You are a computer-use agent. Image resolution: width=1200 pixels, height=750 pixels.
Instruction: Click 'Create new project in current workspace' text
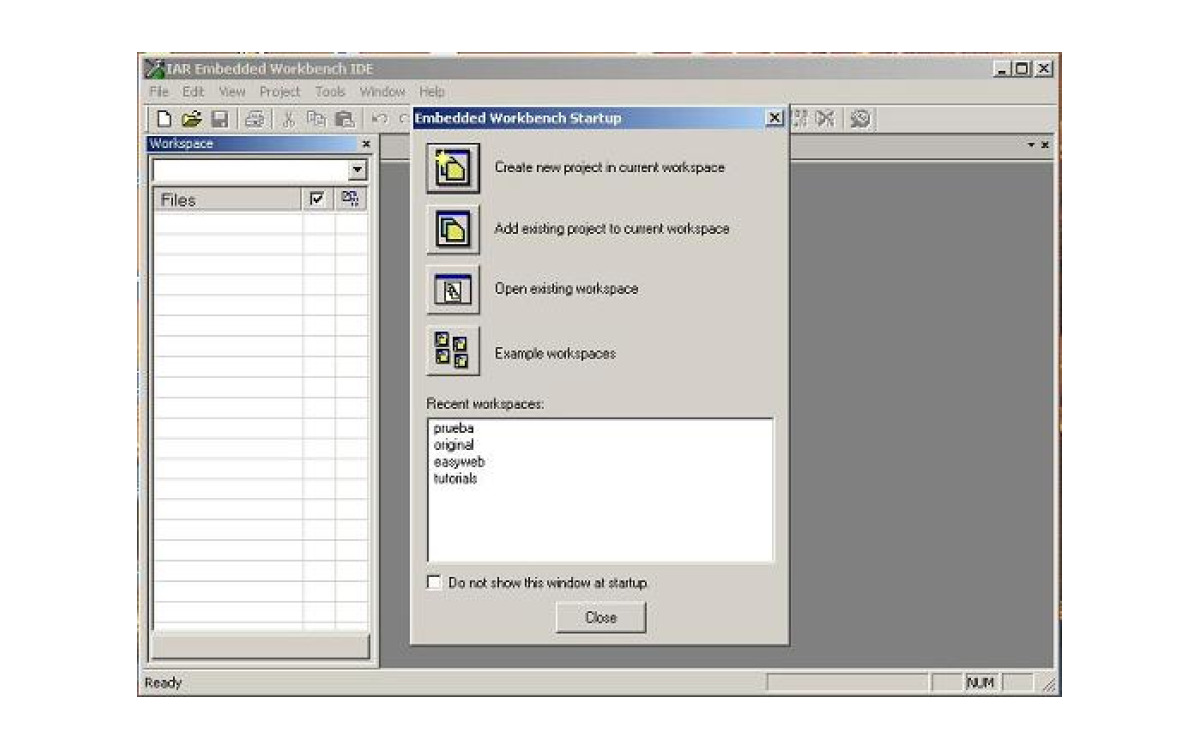coord(610,168)
